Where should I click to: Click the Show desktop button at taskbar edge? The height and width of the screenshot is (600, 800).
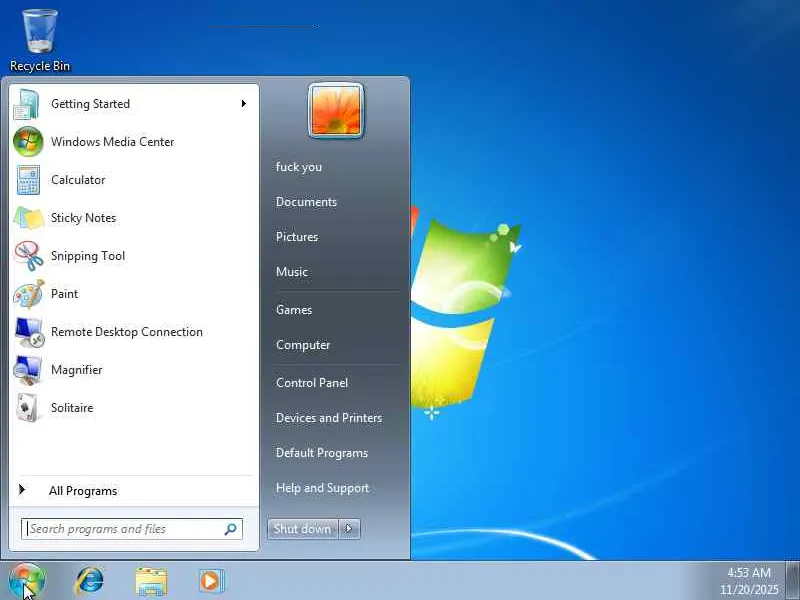[793, 581]
